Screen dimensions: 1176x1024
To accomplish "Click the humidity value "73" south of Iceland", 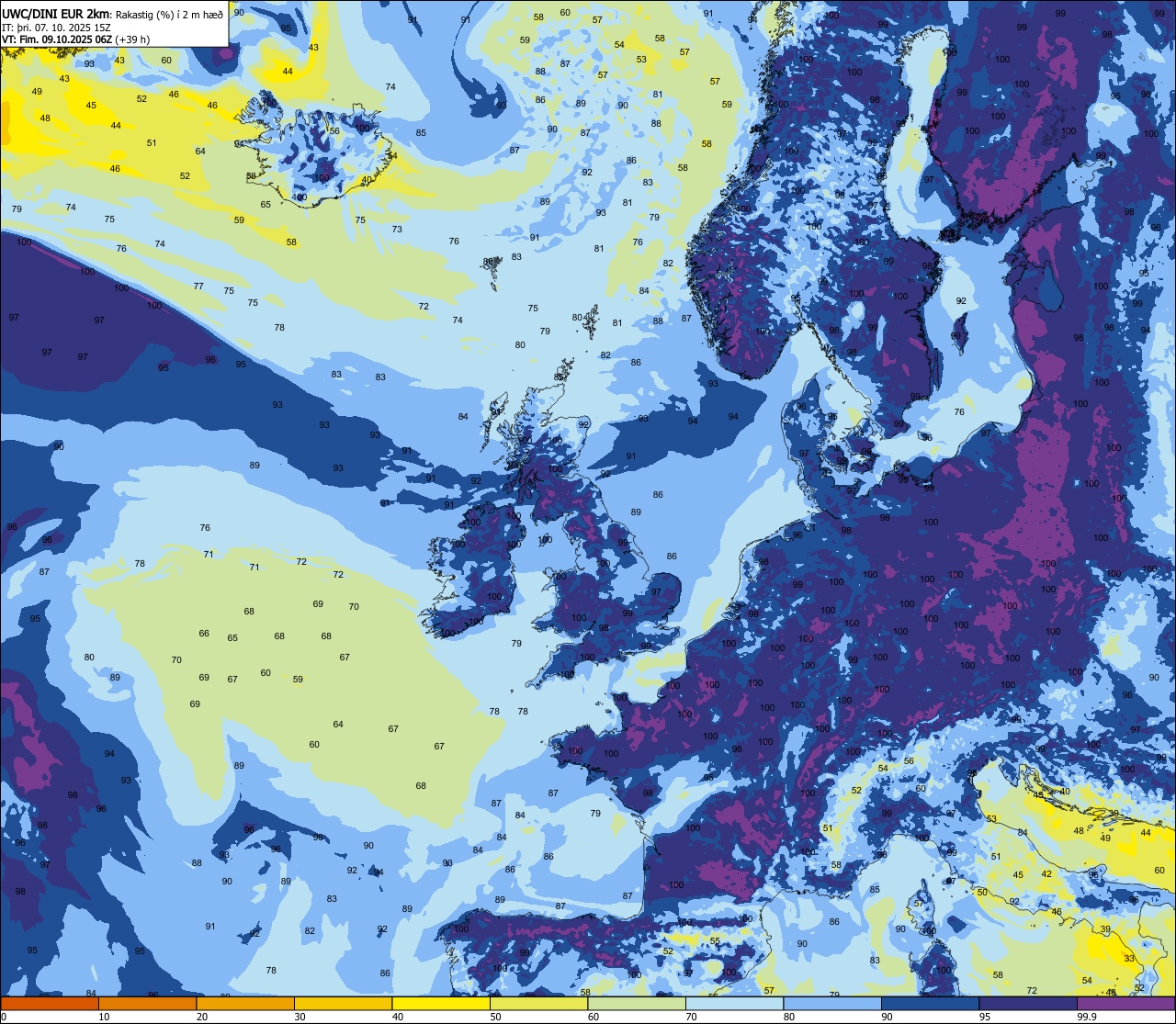I will point(397,229).
